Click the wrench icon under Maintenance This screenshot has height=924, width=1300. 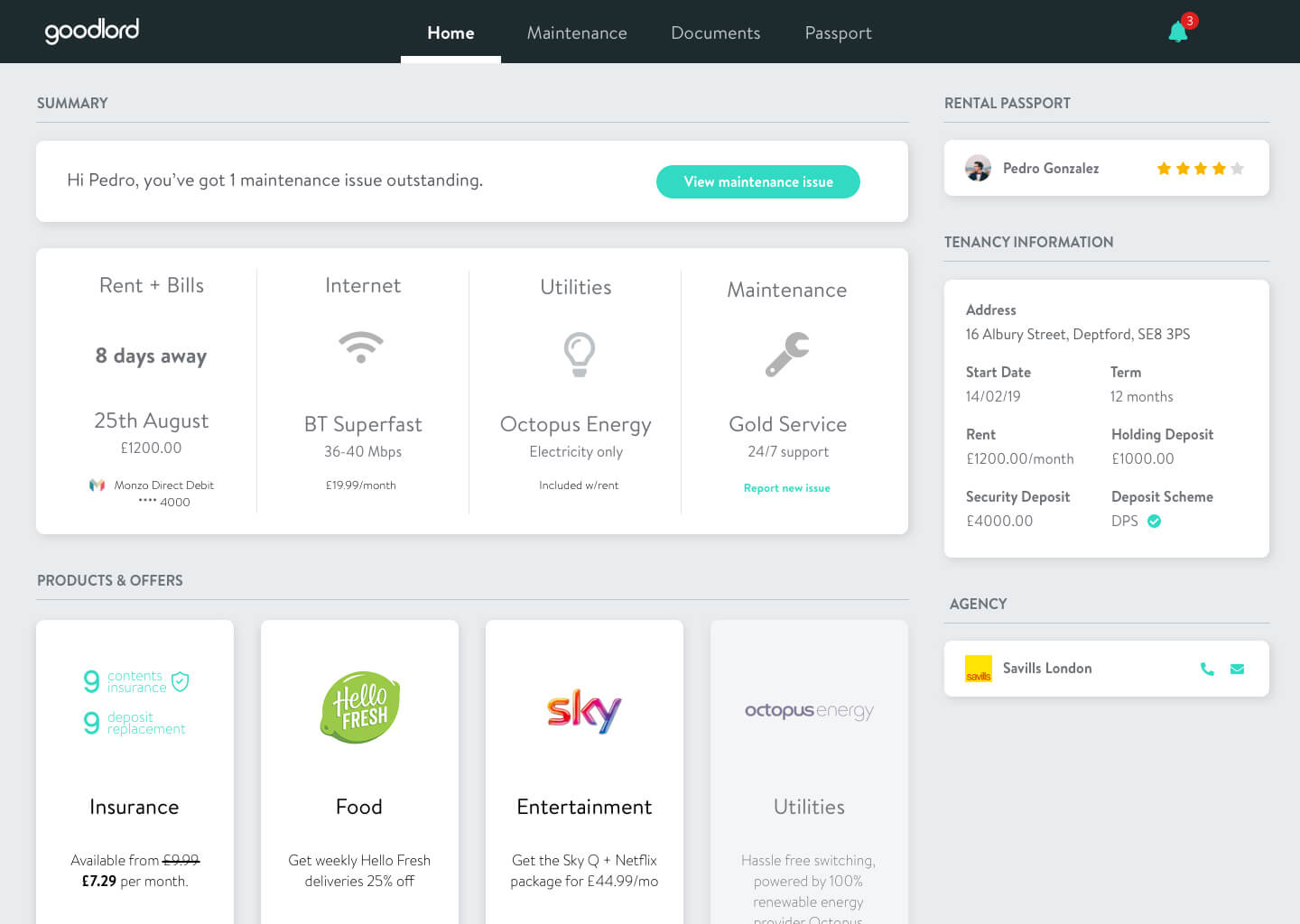(787, 354)
